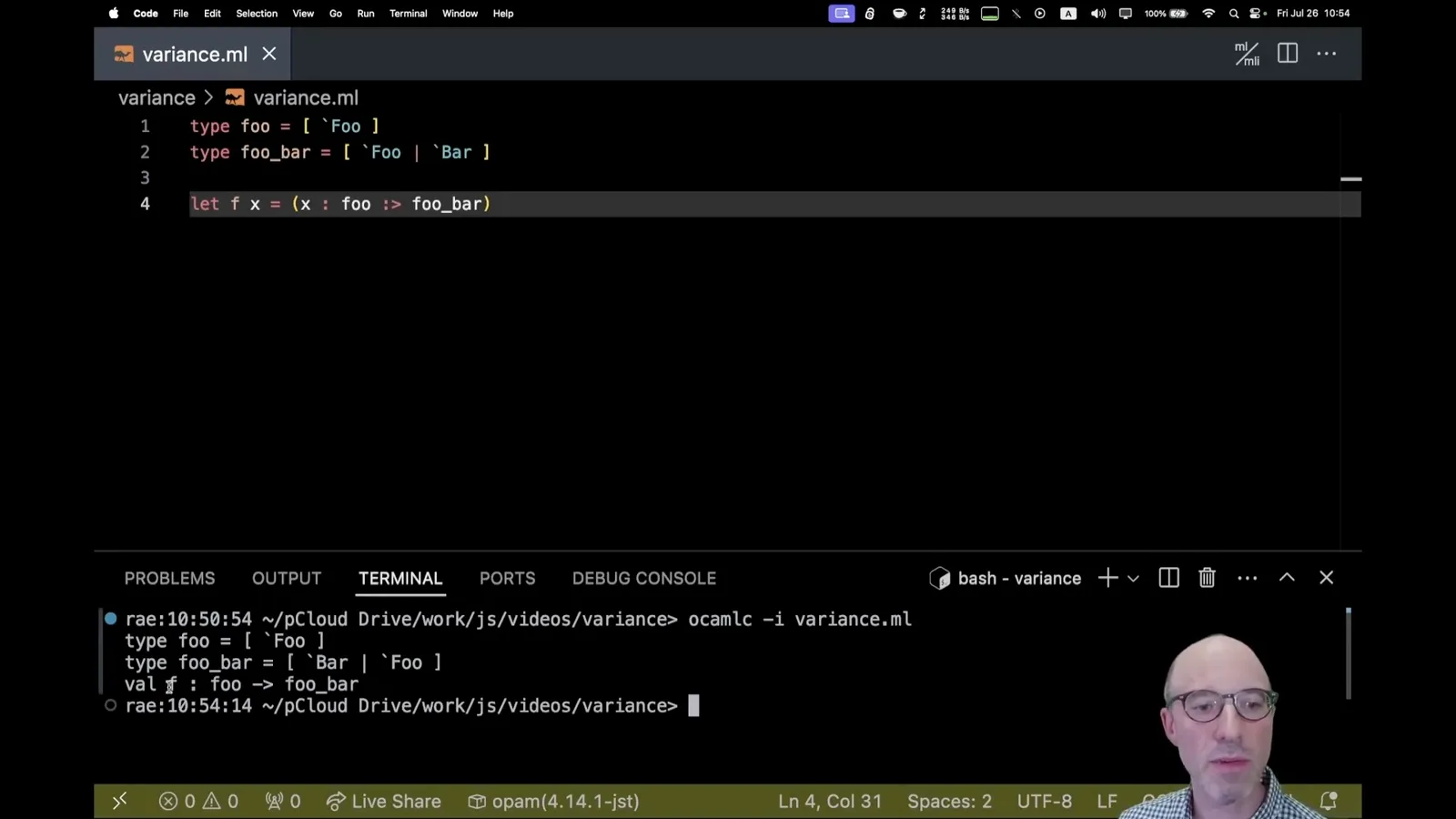Split the terminal panel
This screenshot has height=819, width=1456.
click(1169, 578)
